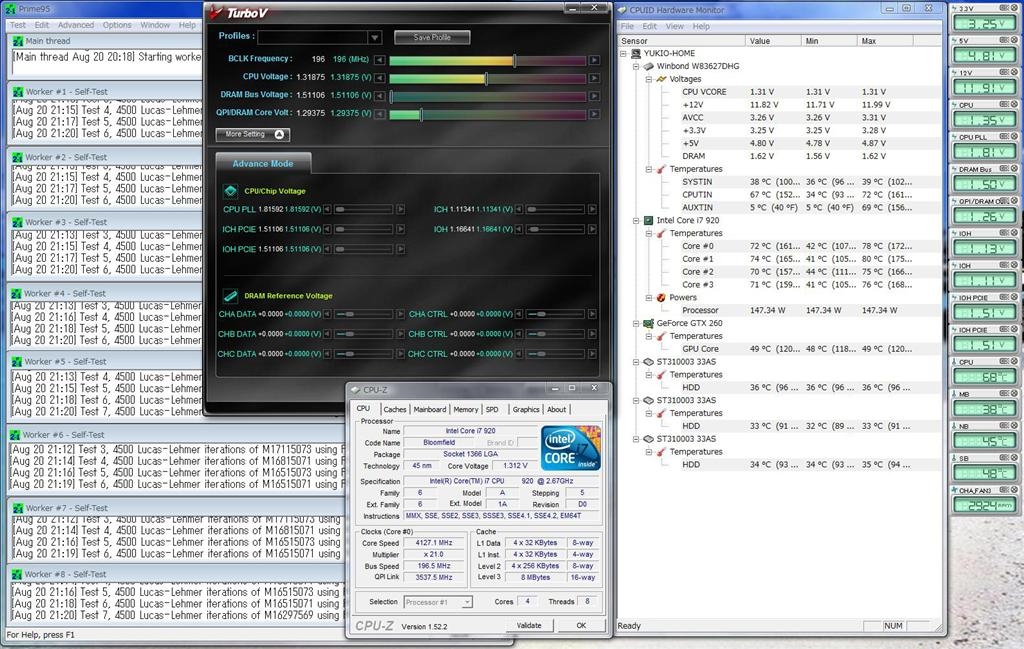
Task: Open the Advanced menu in Prime95
Action: click(76, 25)
